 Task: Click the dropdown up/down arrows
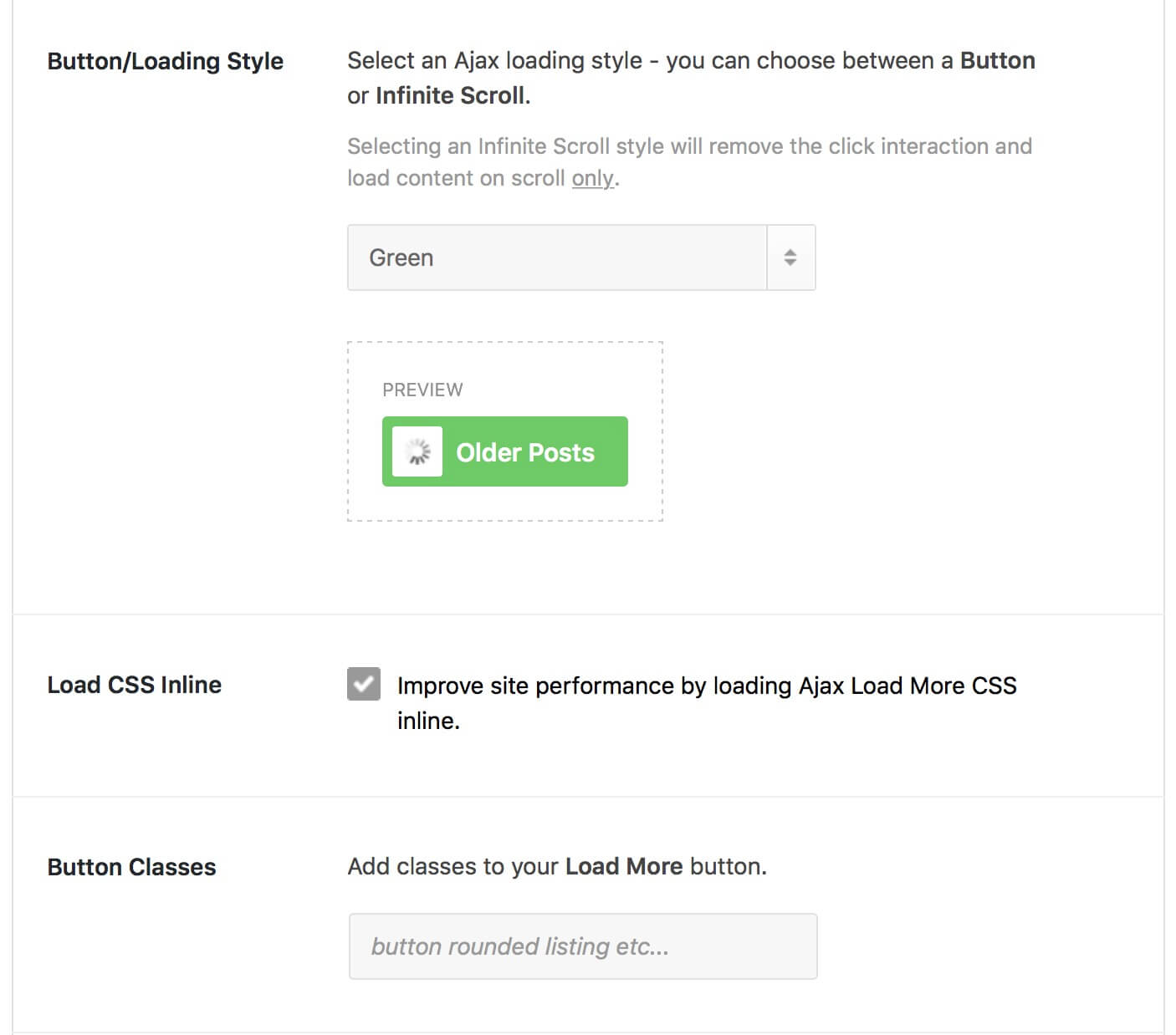(790, 257)
